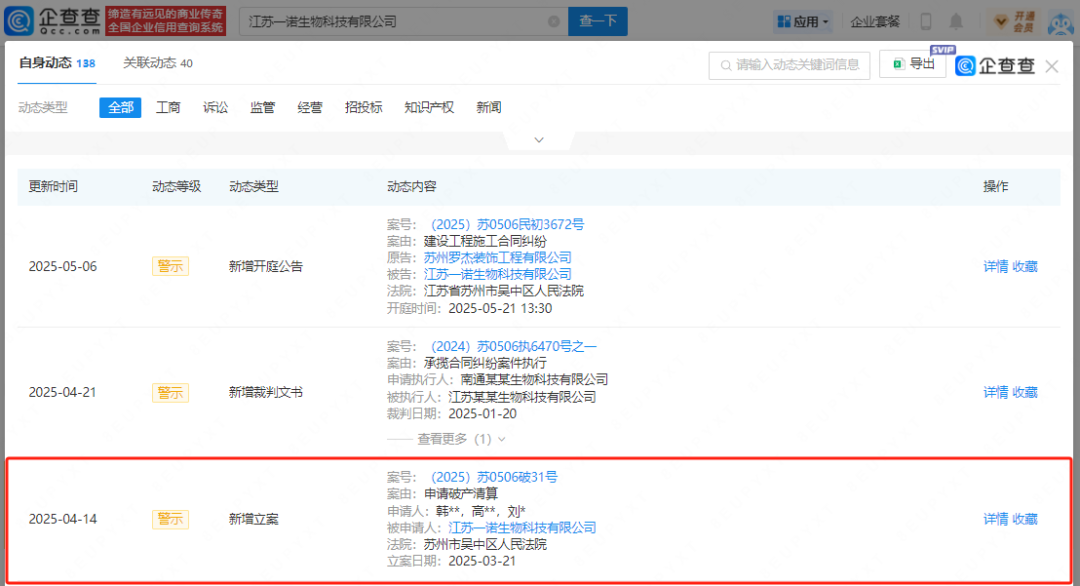Open the user avatar menu
This screenshot has width=1080, height=586.
point(1061,23)
